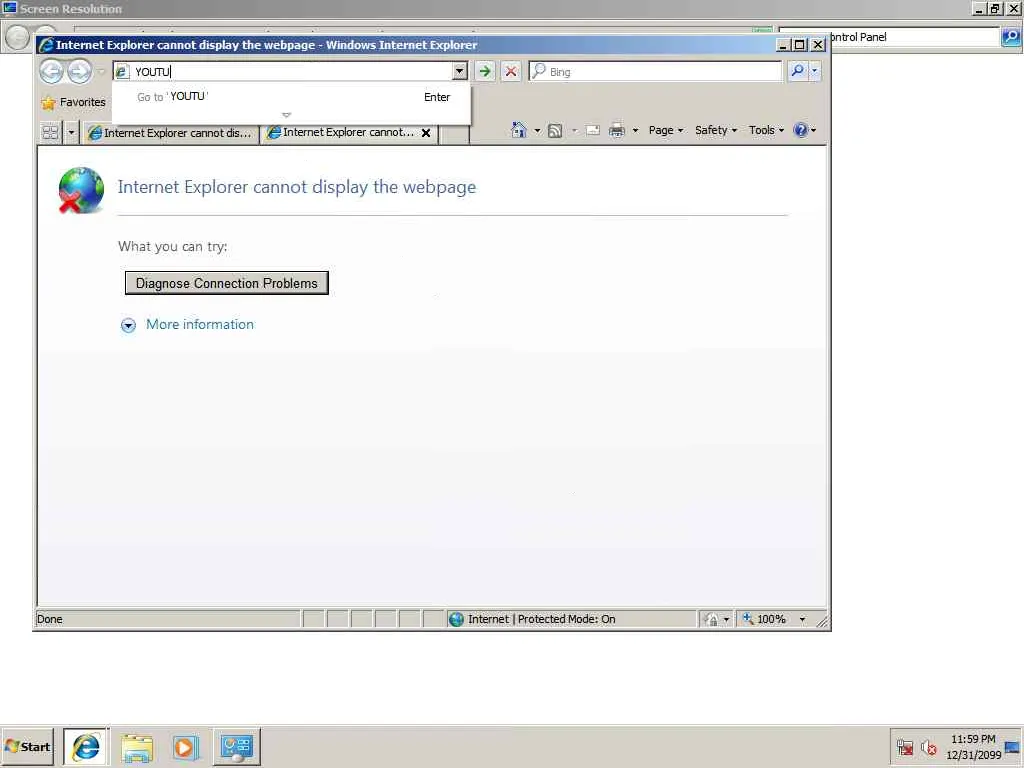Screen dimensions: 1024x768
Task: Go back with the Back arrow button
Action: point(52,71)
